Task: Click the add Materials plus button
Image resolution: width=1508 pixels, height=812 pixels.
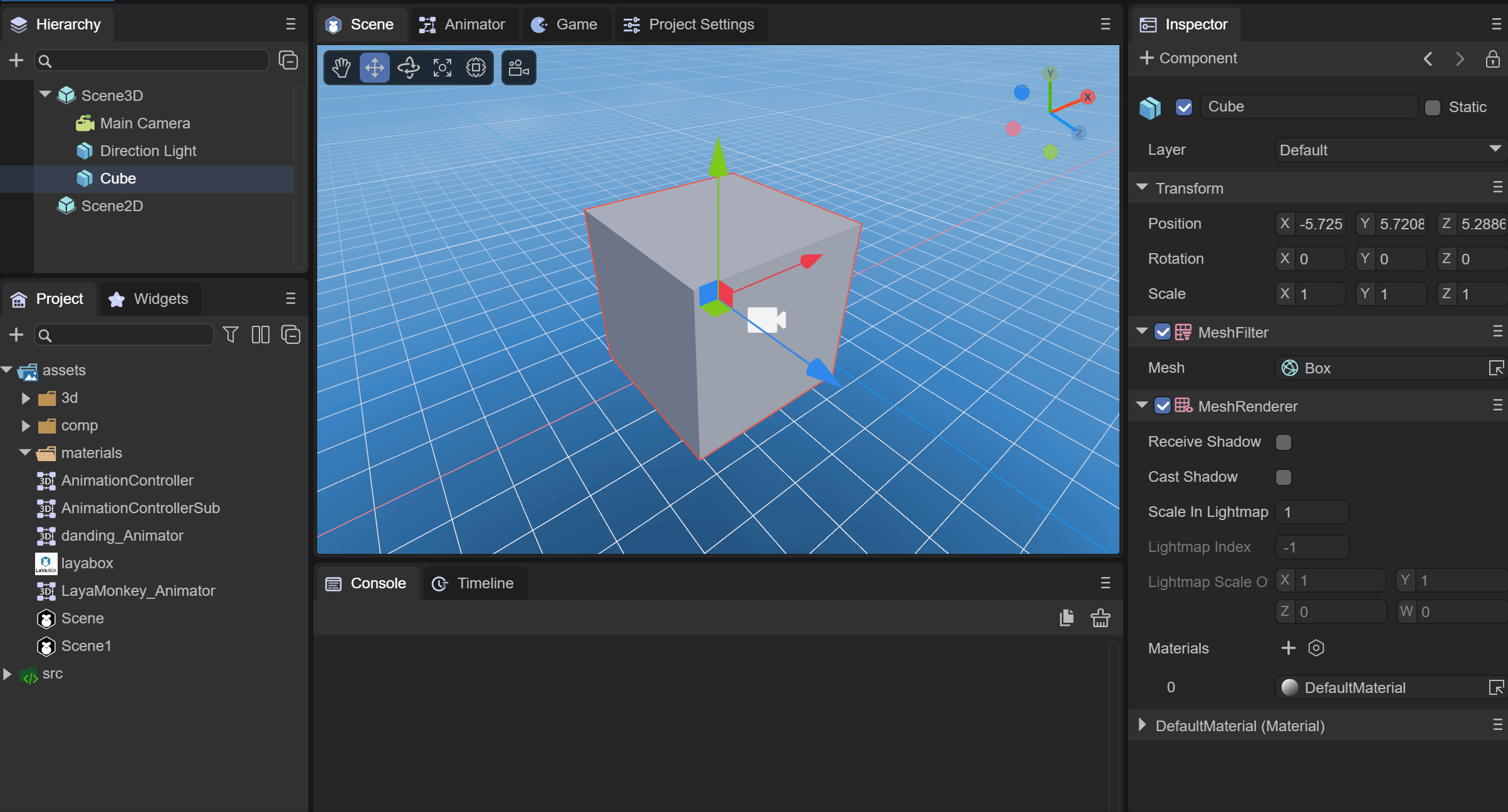Action: (x=1289, y=648)
